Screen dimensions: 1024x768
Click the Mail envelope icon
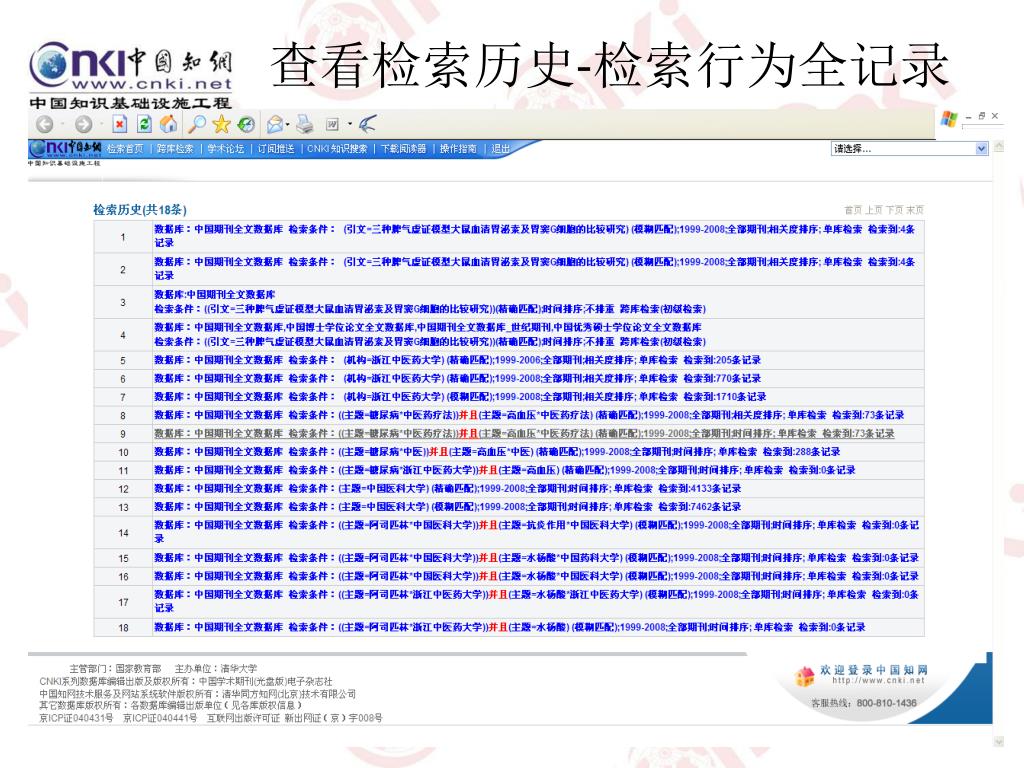(x=275, y=124)
